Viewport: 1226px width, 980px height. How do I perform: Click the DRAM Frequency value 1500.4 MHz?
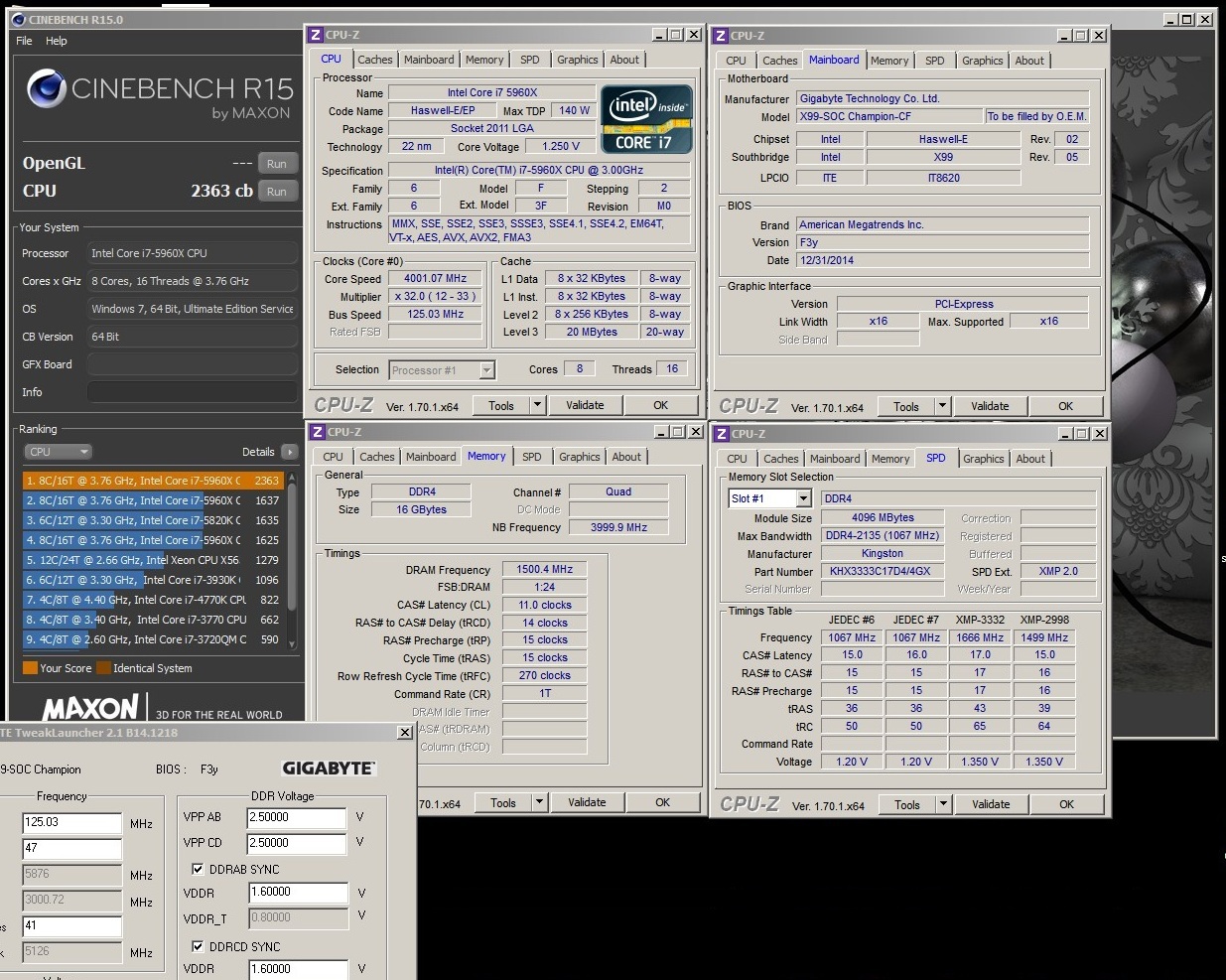pyautogui.click(x=545, y=570)
